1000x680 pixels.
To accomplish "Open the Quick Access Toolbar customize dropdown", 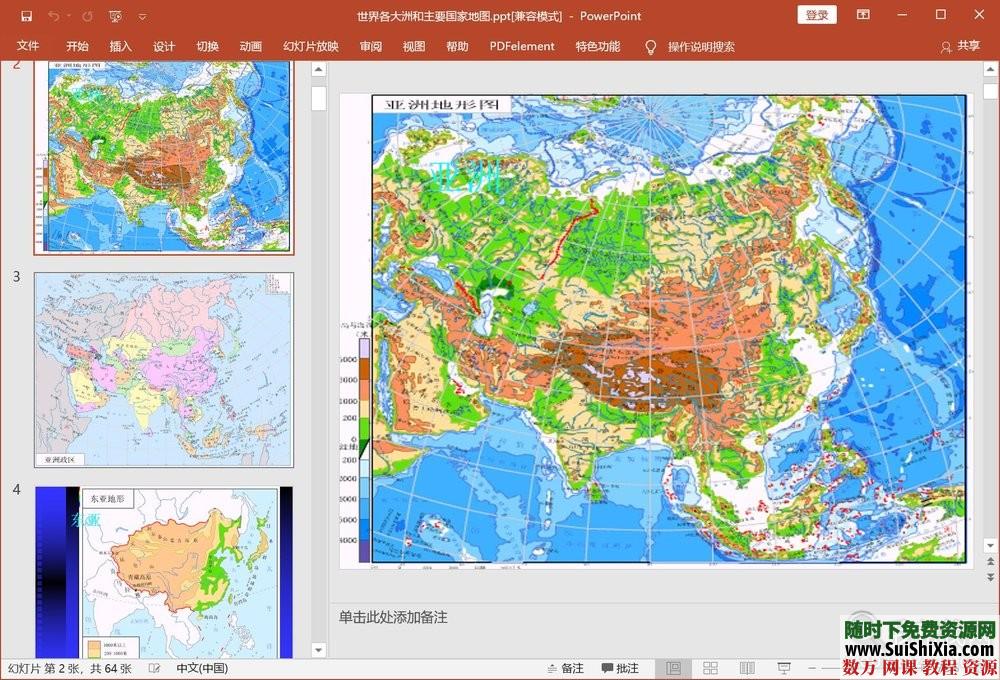I will [x=143, y=16].
